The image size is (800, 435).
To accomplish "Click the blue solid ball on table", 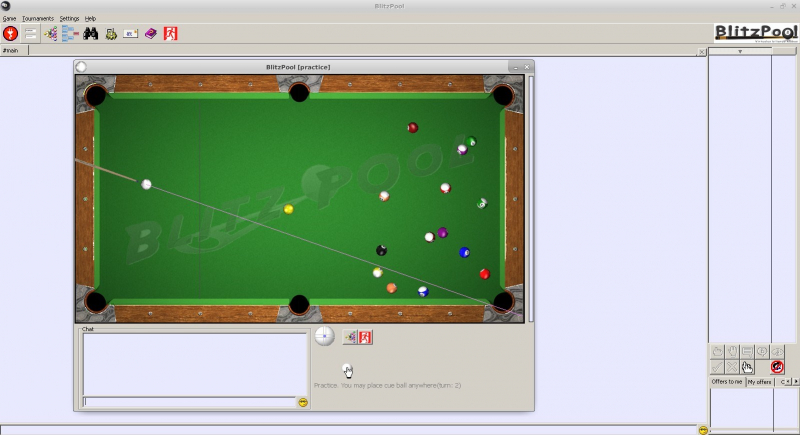I will [464, 252].
